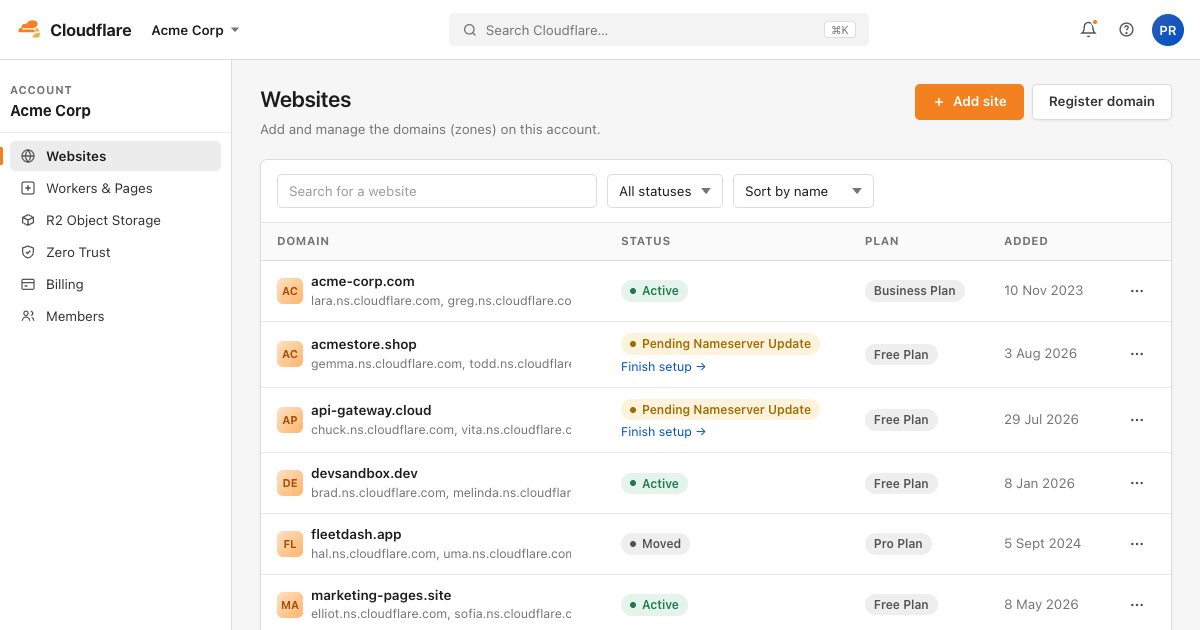This screenshot has height=630, width=1200.
Task: Click the STATUS column header
Action: point(646,241)
